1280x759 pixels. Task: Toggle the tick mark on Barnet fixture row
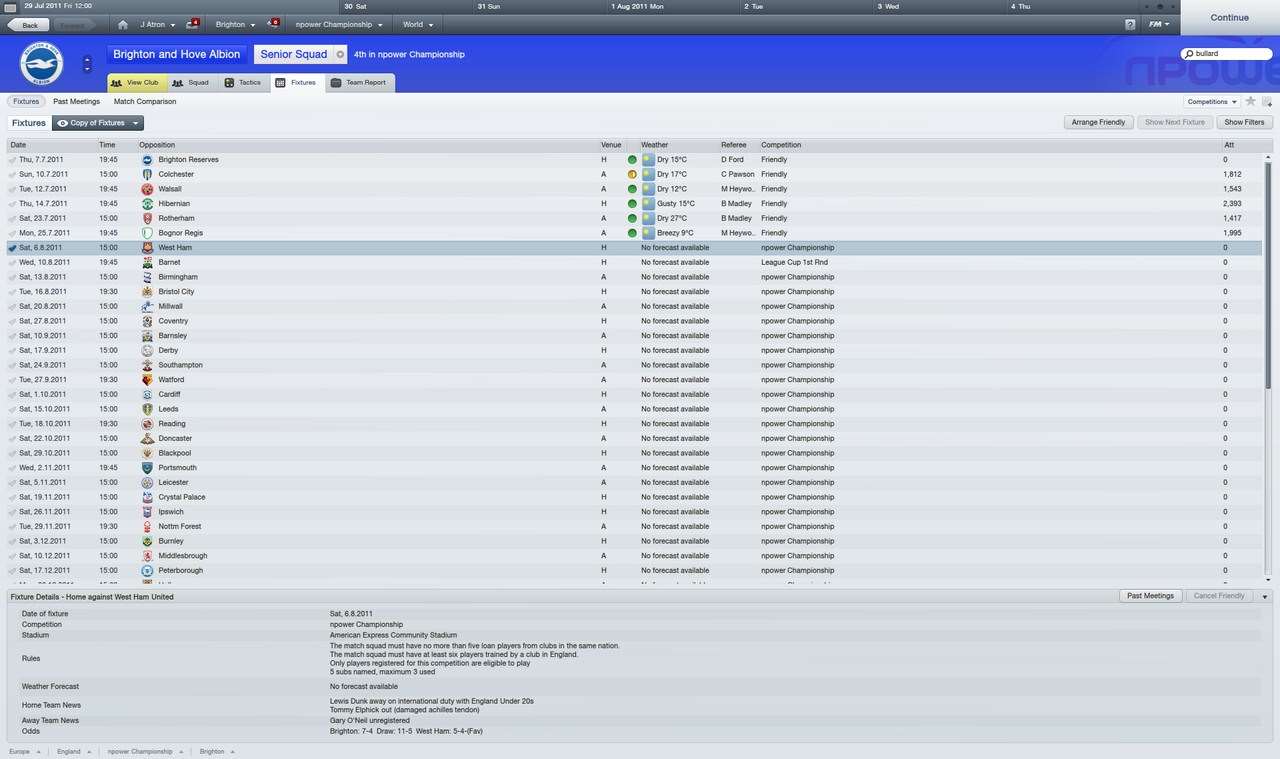[x=12, y=262]
